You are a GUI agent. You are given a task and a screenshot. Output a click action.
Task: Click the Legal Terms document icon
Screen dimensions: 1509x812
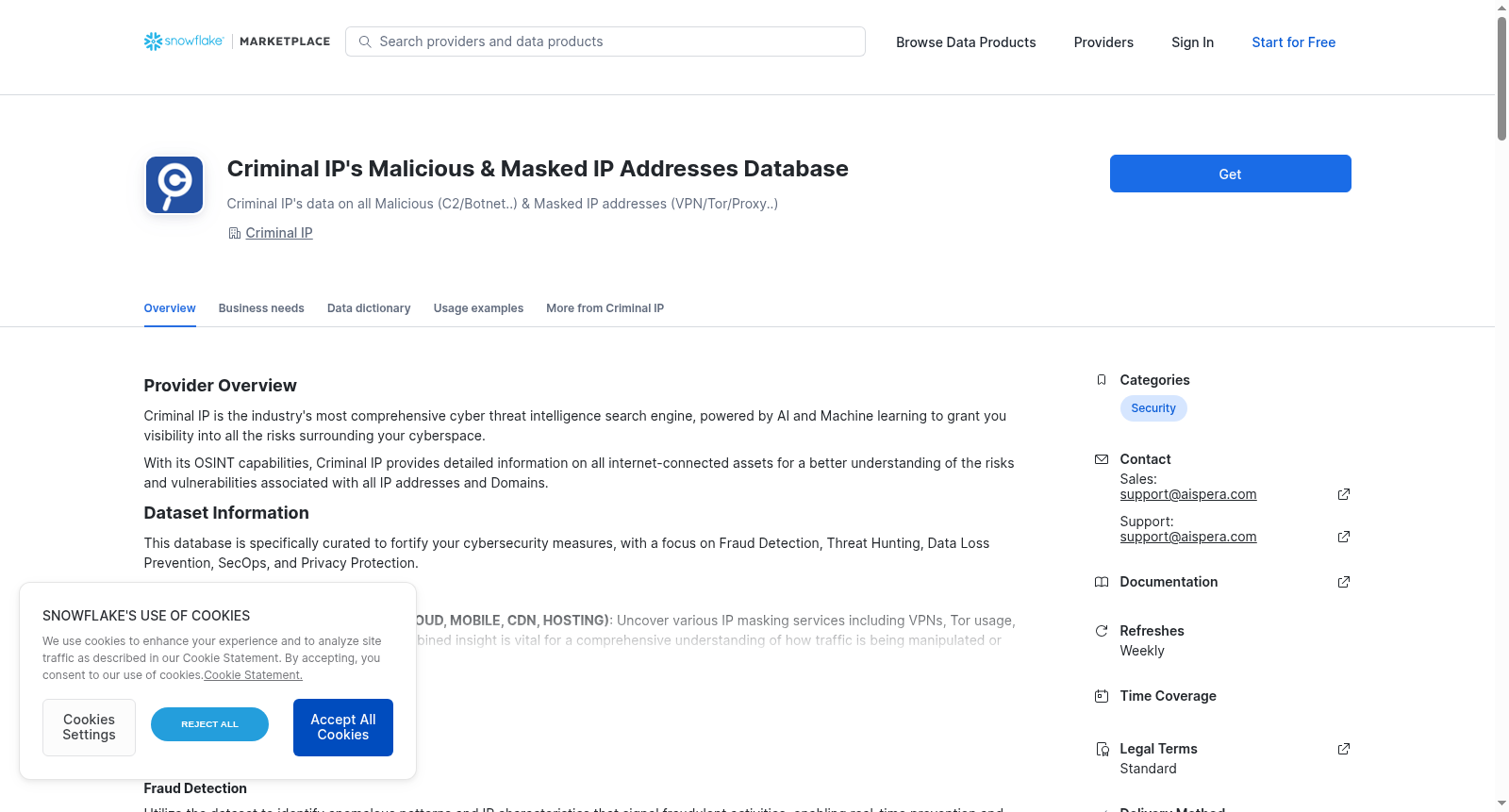pyautogui.click(x=1102, y=749)
